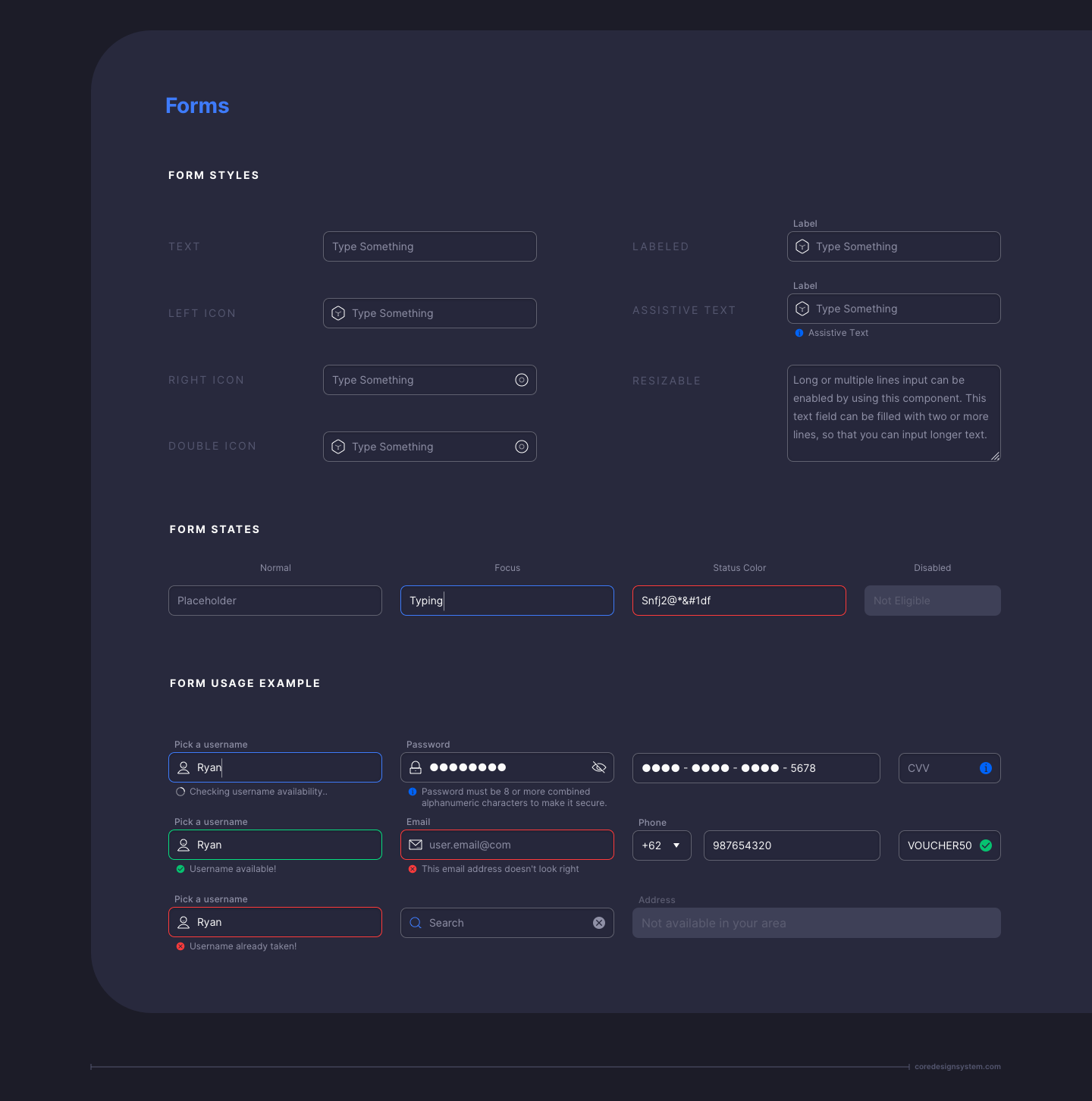Click the multiline resizable text area
This screenshot has width=1092, height=1101.
[894, 413]
